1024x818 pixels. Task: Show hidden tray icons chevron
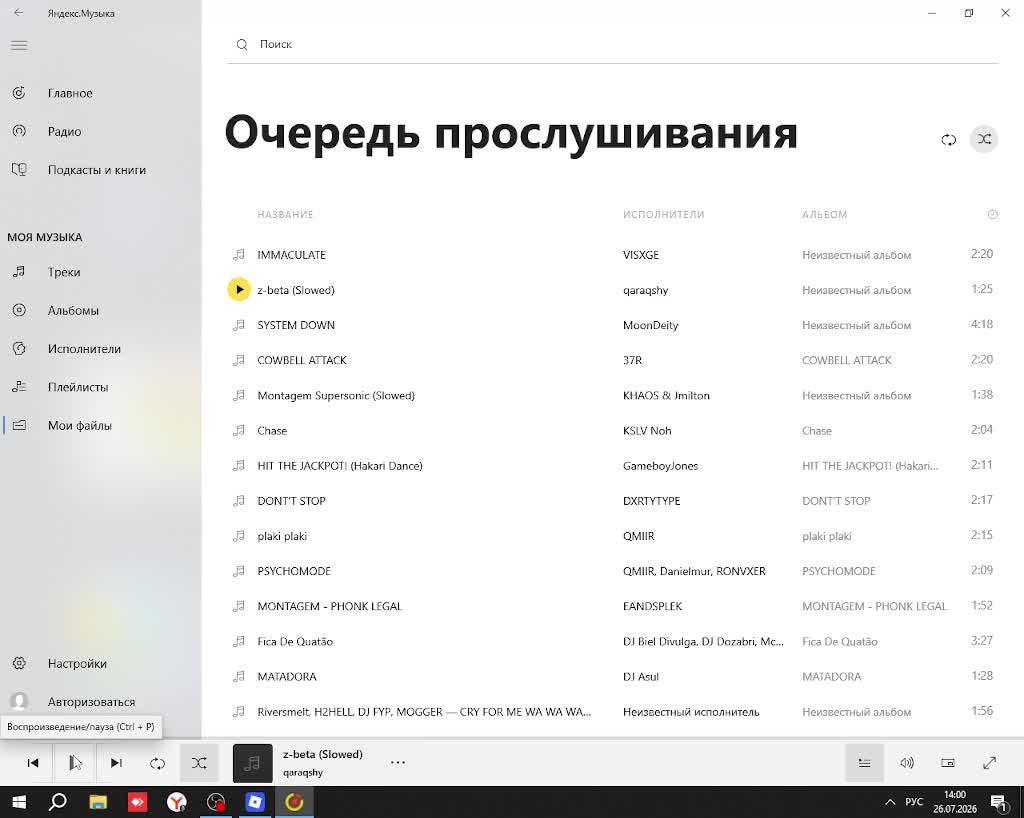(889, 802)
